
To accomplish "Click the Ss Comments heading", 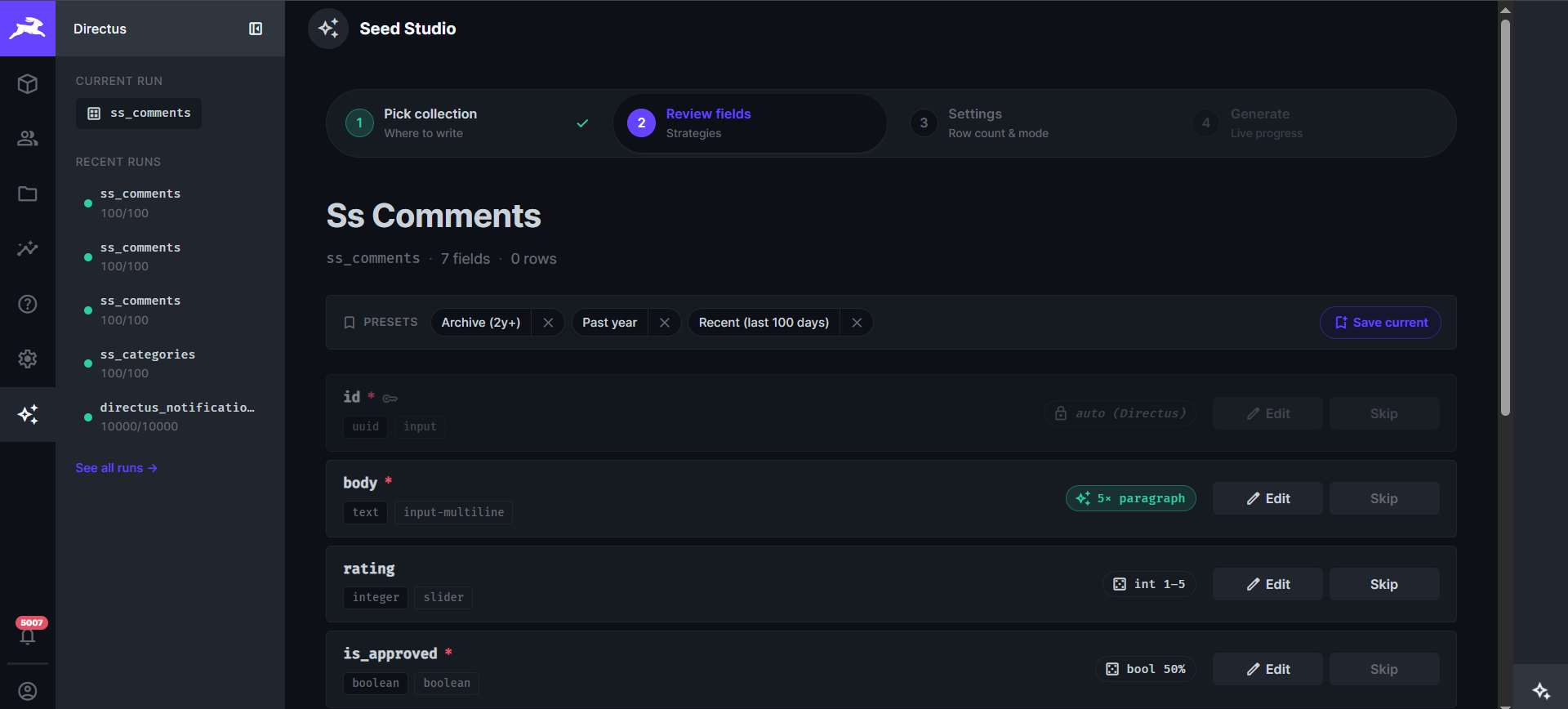I will pos(434,216).
